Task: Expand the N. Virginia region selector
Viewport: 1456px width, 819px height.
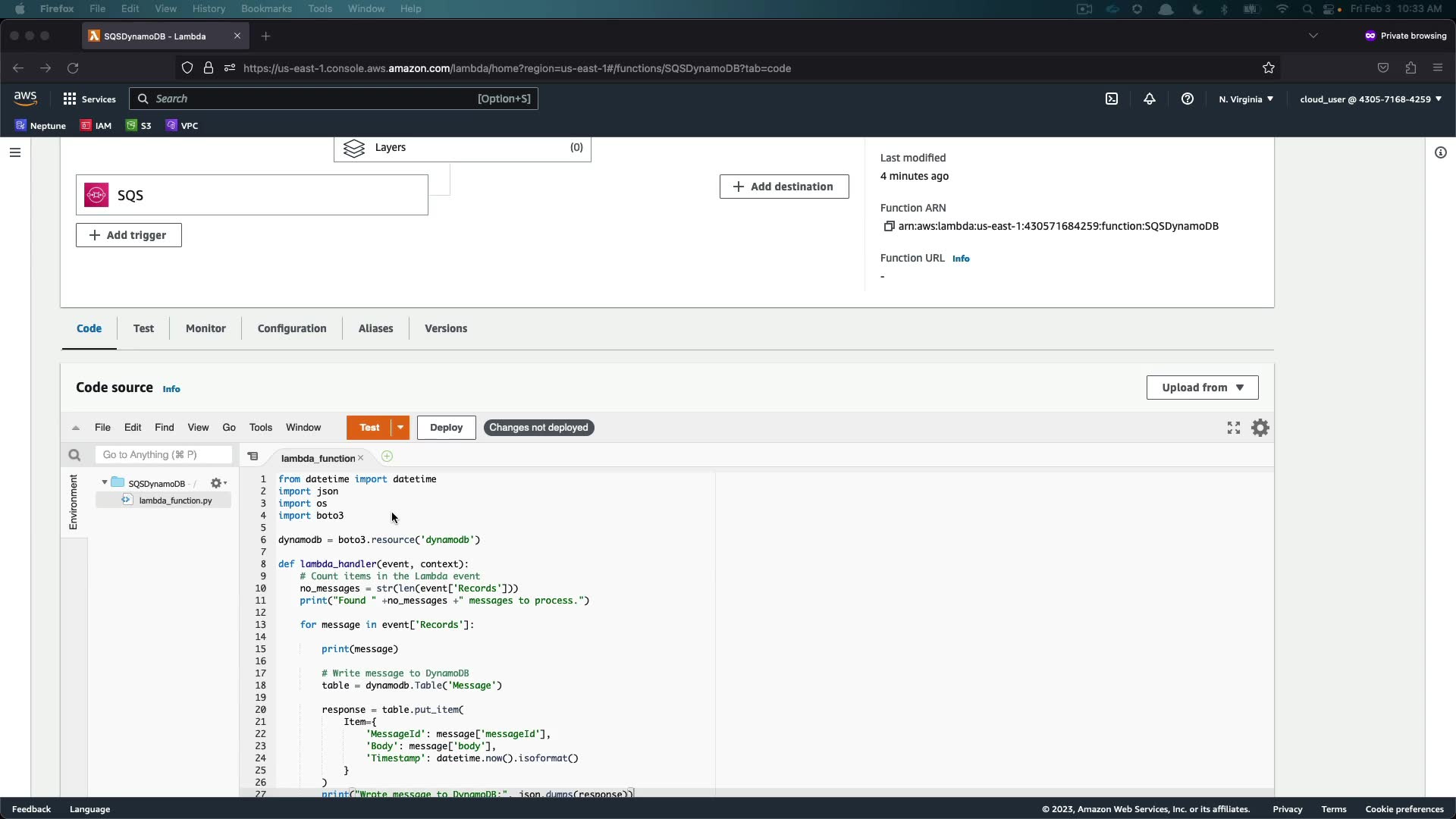Action: [x=1246, y=99]
